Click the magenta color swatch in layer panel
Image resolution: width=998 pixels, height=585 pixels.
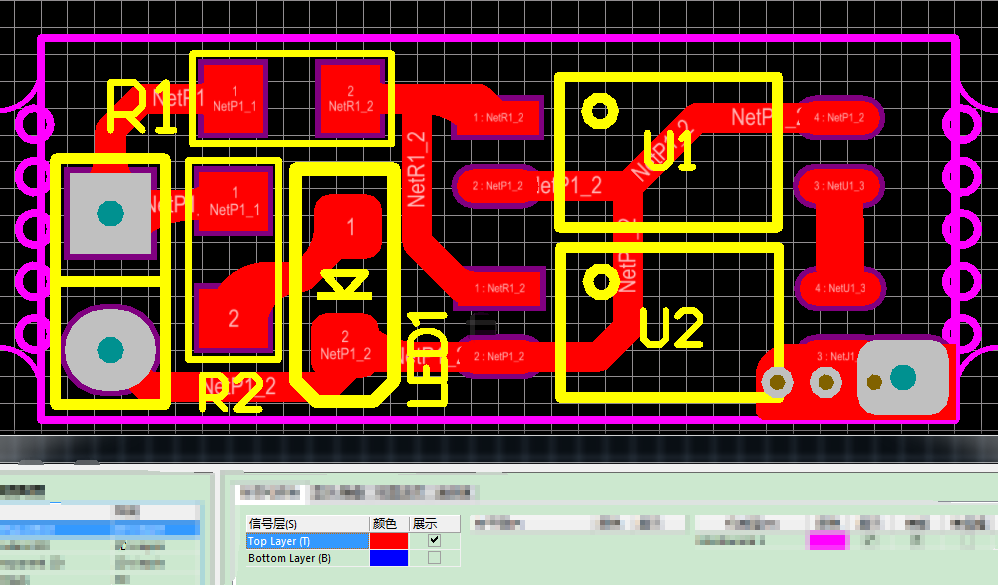point(827,541)
